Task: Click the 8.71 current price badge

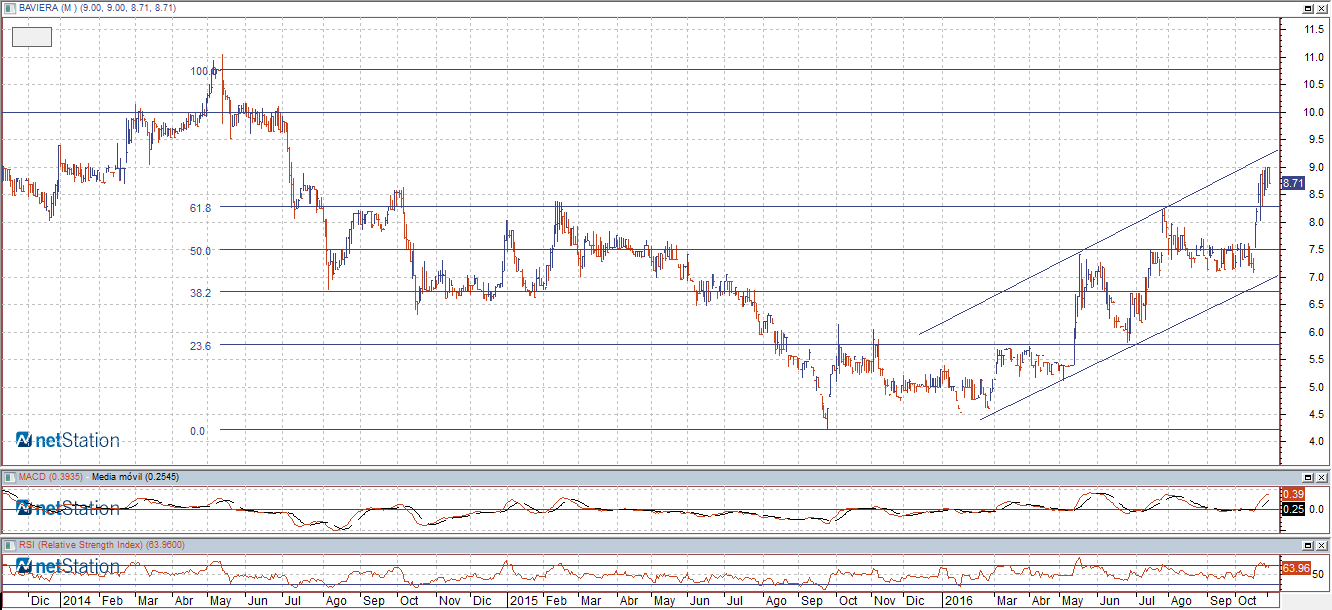Action: tap(1293, 183)
